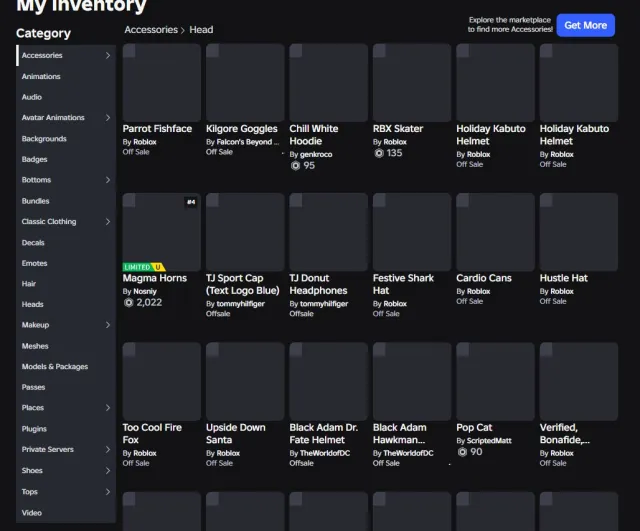Select Emotes category
The image size is (640, 531).
point(66,263)
